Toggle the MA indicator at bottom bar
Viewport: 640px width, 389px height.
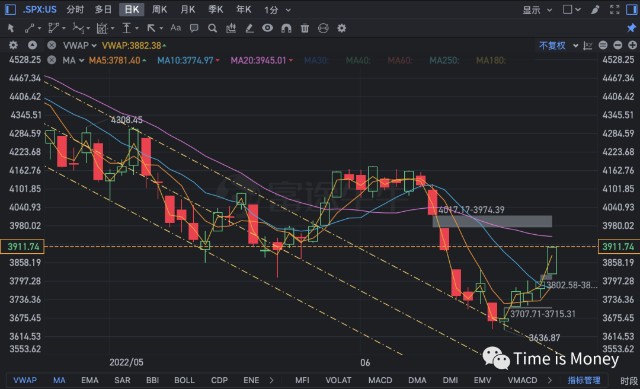point(59,380)
